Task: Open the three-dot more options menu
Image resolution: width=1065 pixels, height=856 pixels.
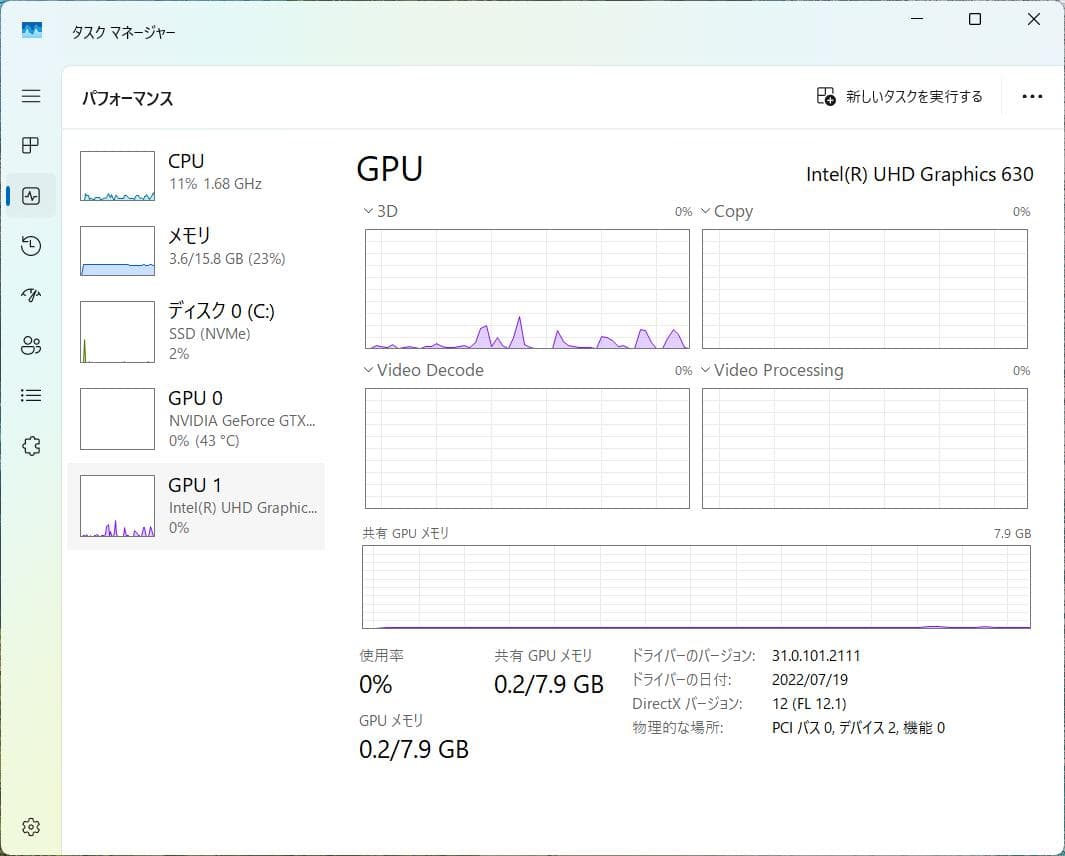Action: tap(1032, 96)
